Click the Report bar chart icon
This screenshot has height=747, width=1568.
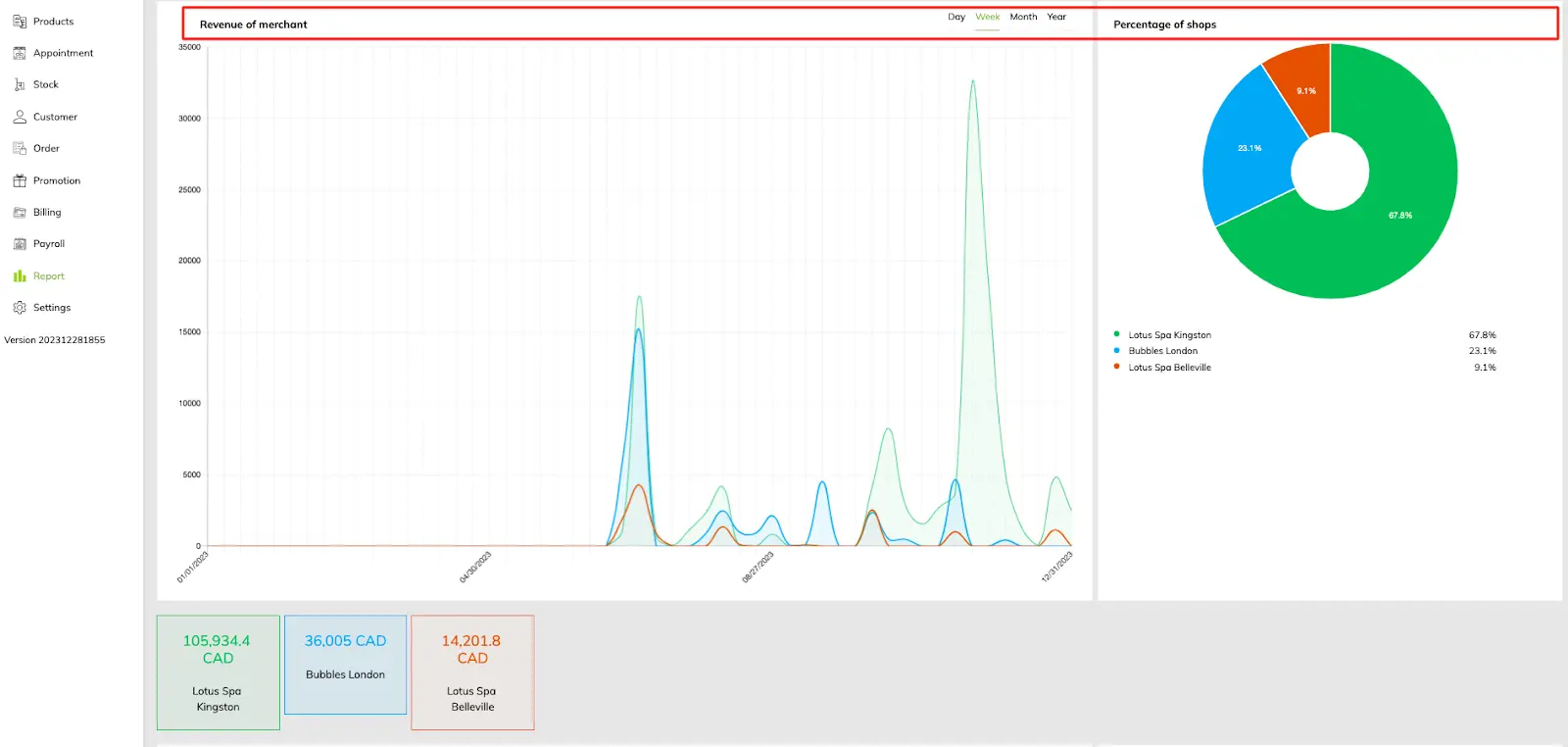click(x=20, y=275)
